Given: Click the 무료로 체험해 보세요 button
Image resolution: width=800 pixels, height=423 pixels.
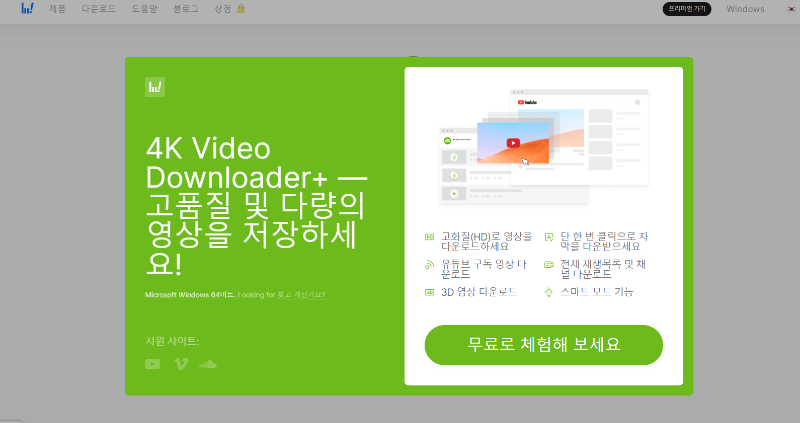Looking at the screenshot, I should 543,345.
